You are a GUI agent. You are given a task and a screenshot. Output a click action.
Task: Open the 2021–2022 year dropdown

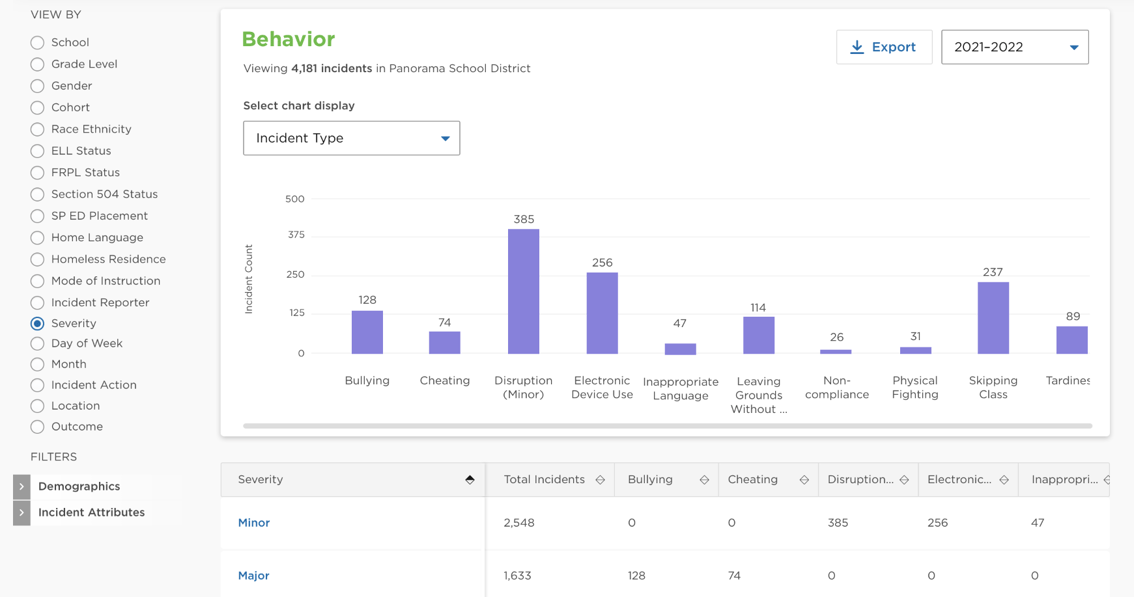1014,47
